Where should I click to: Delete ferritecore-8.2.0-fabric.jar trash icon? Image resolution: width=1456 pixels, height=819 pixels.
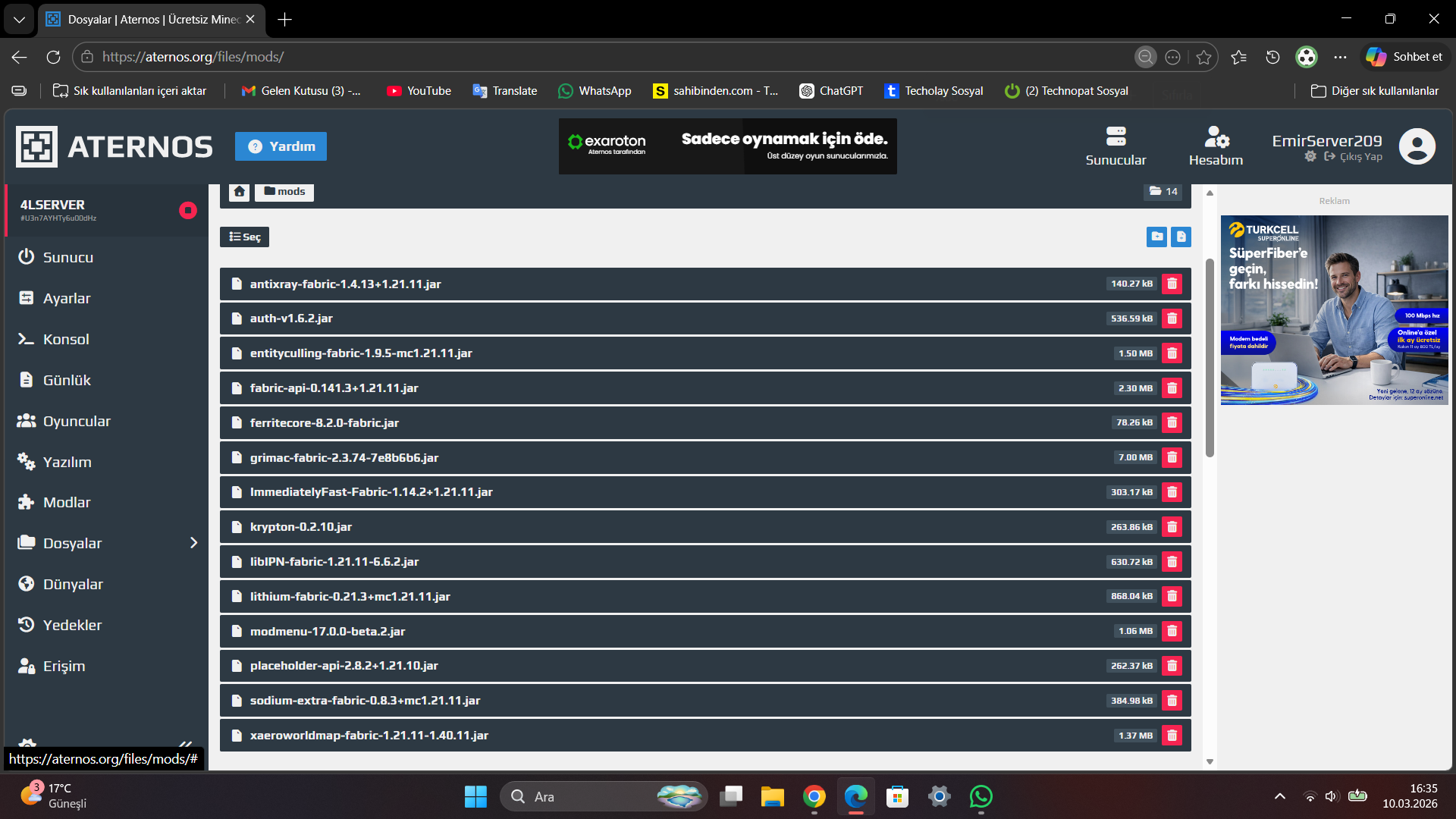(1172, 422)
